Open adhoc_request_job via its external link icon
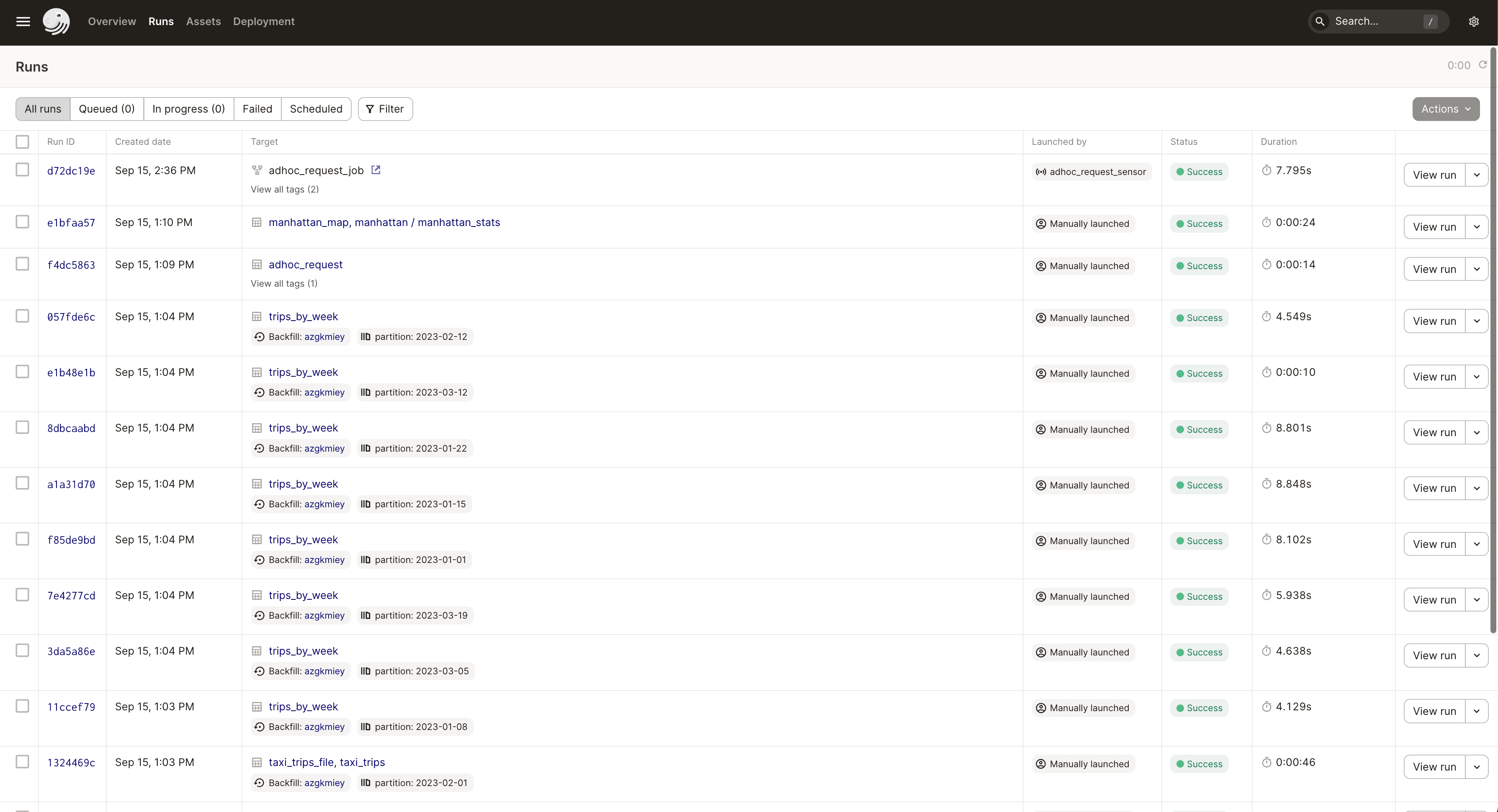Viewport: 1498px width, 812px height. click(376, 170)
